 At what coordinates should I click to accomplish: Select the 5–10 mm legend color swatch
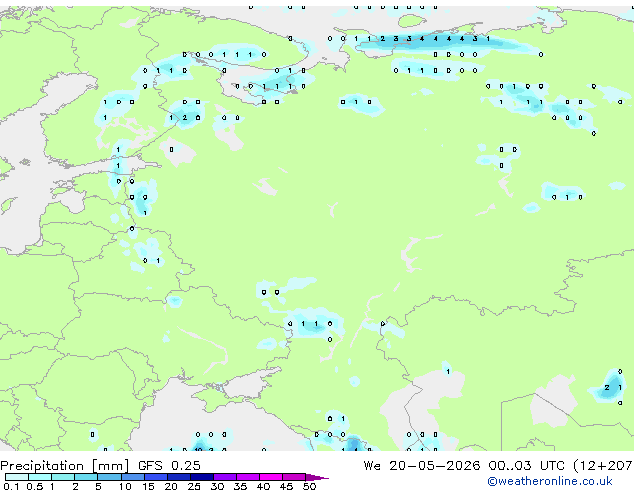click(109, 477)
